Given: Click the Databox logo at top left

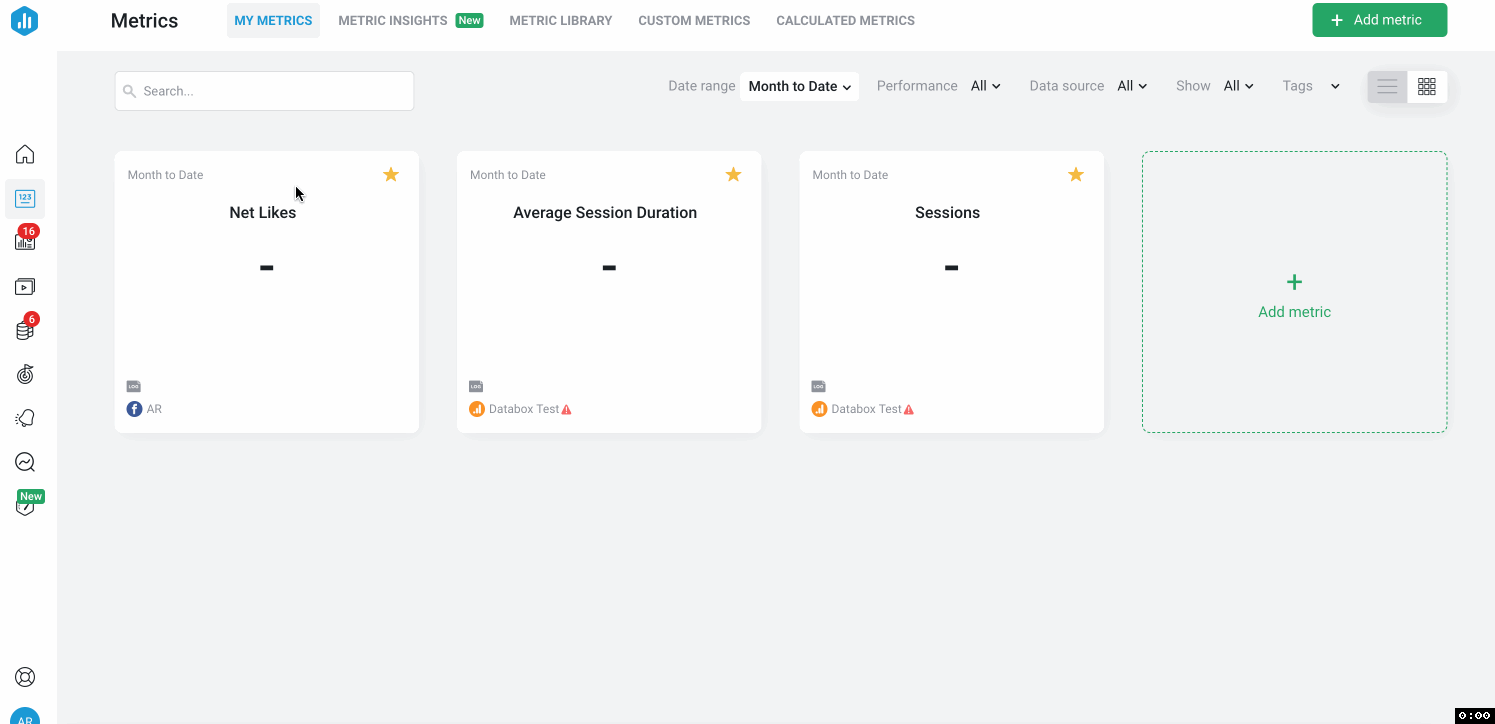Looking at the screenshot, I should [x=25, y=19].
